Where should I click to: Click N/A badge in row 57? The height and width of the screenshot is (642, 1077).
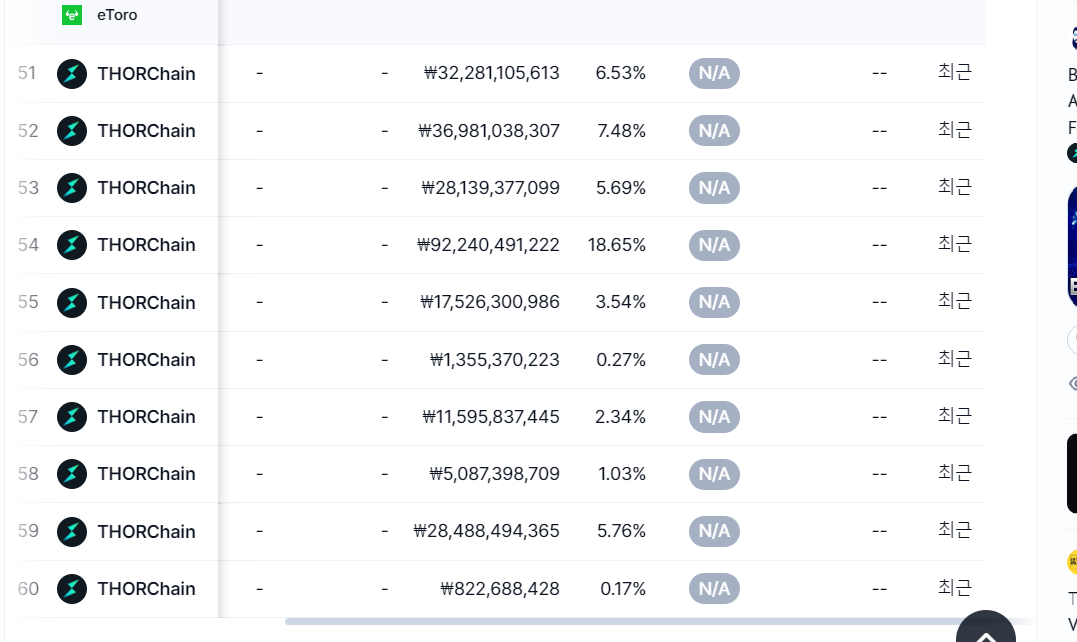click(x=714, y=417)
